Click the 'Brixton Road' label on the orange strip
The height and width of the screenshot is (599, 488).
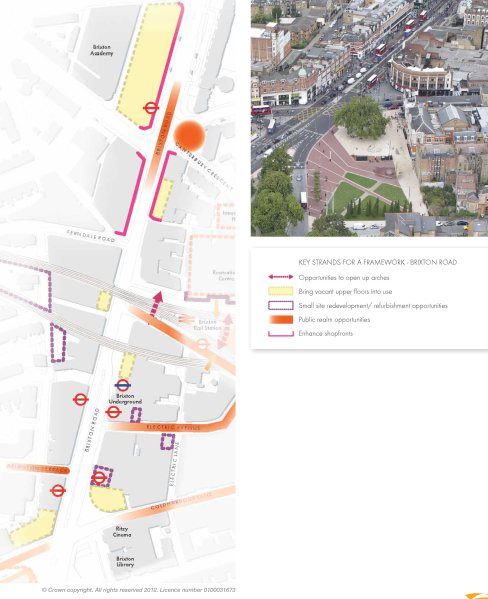tap(163, 133)
